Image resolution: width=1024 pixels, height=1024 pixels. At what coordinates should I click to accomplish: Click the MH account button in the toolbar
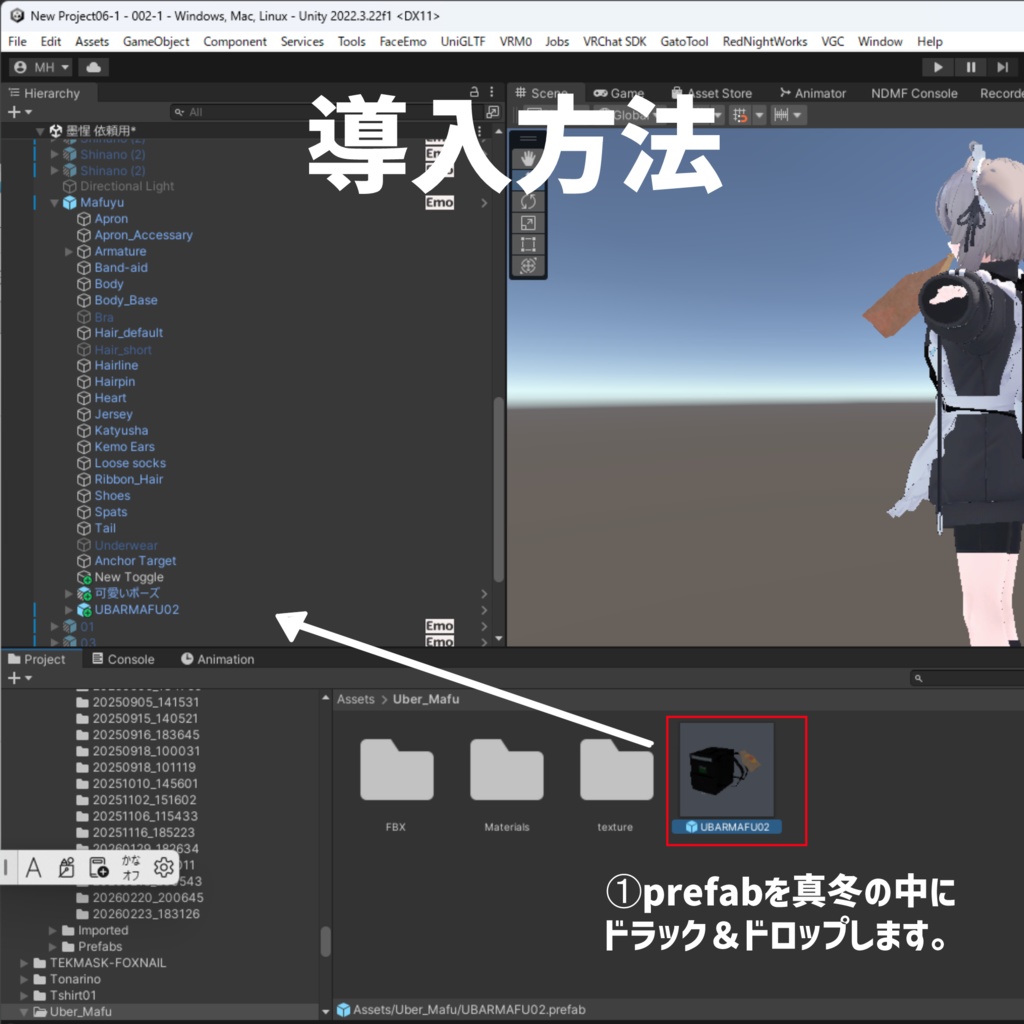(38, 67)
